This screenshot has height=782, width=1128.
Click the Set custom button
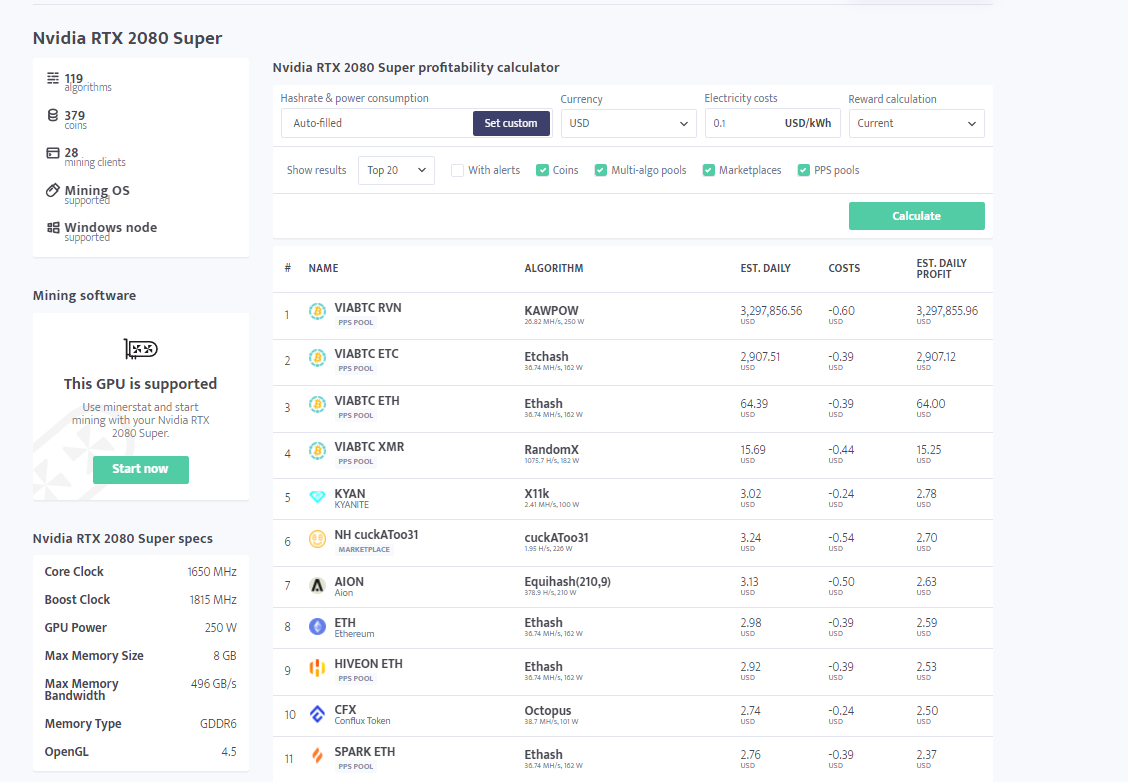click(511, 123)
